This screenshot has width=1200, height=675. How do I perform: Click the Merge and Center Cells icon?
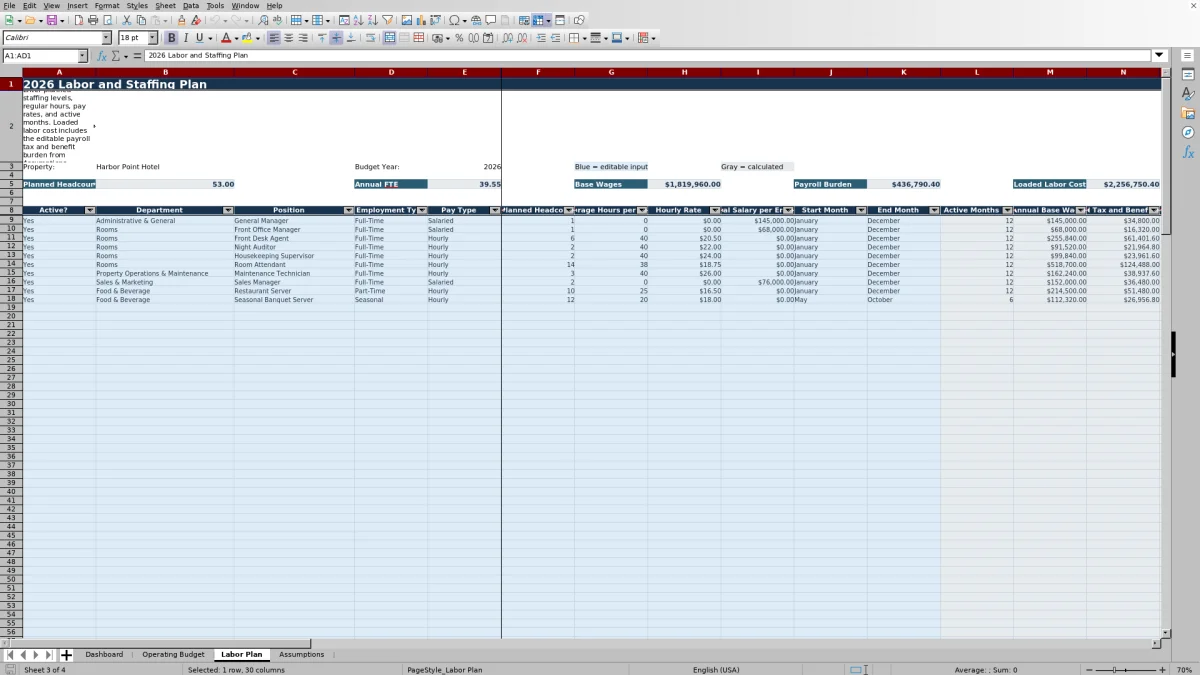390,38
